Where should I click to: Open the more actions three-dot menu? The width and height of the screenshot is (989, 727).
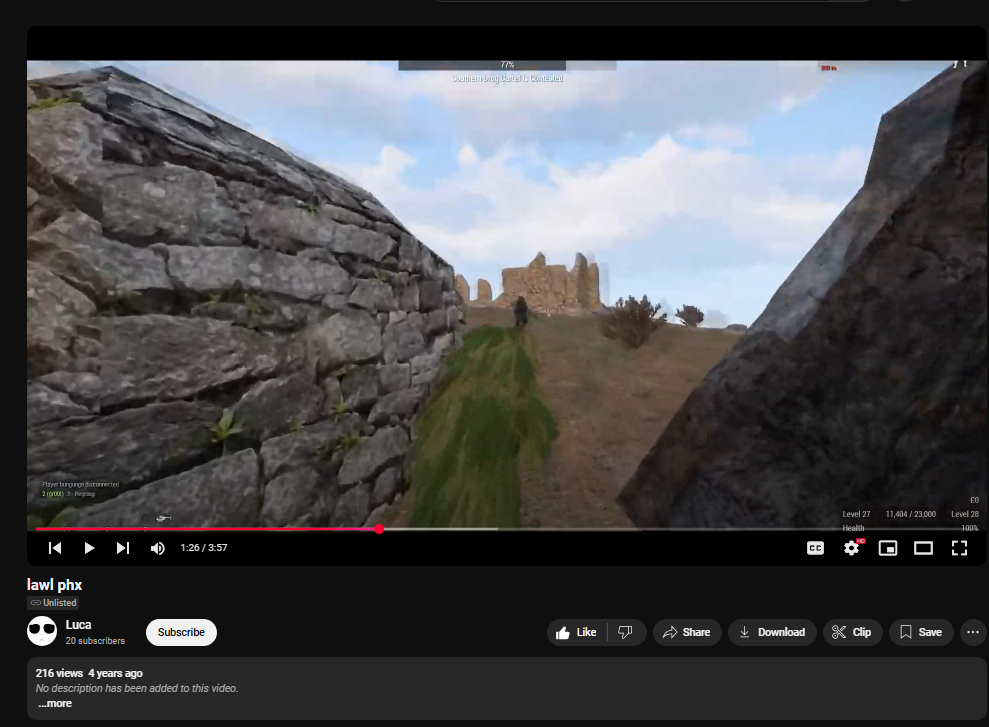pos(973,632)
